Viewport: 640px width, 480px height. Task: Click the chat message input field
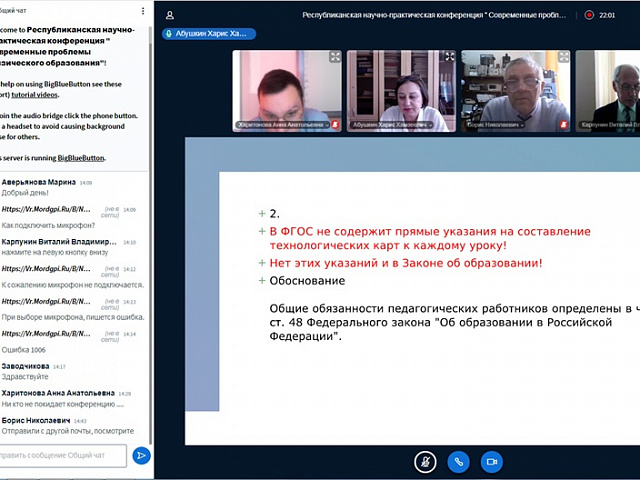63,455
